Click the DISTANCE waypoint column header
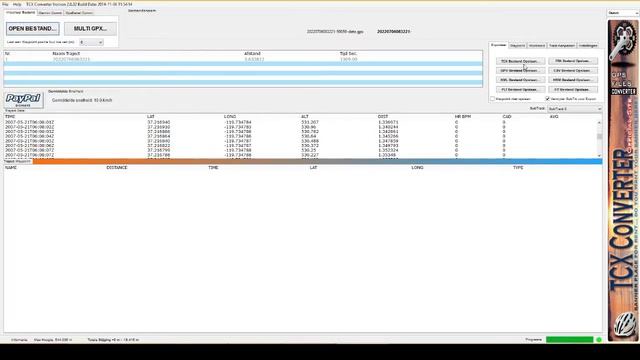 117,168
